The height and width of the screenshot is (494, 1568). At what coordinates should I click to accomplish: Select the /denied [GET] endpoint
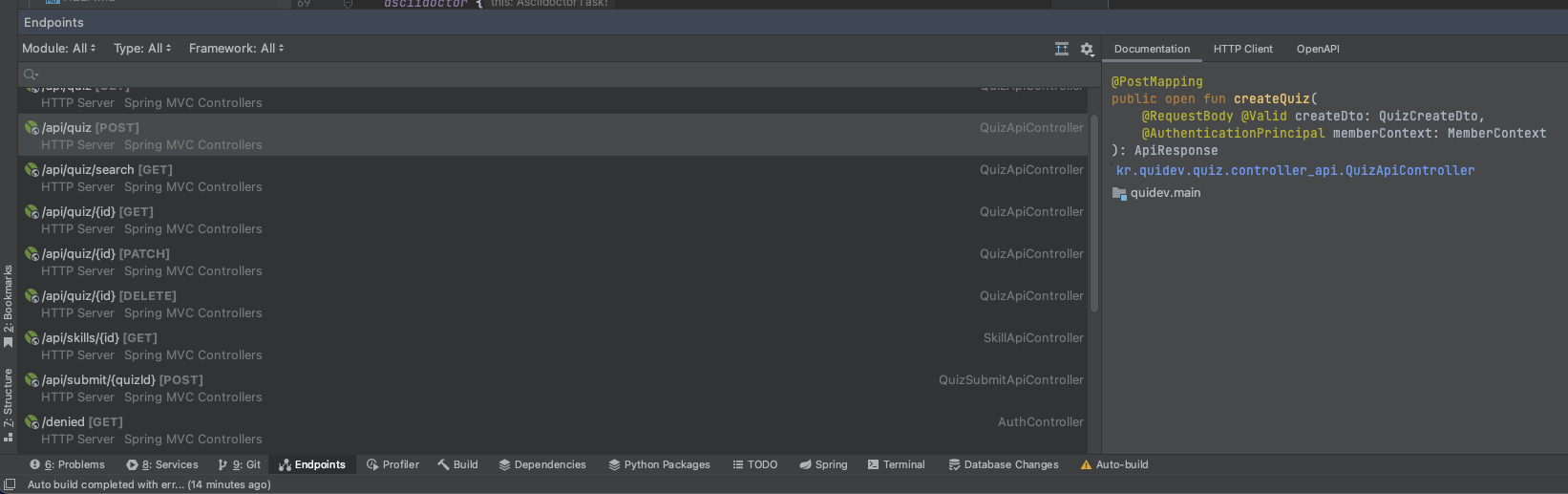[x=552, y=430]
